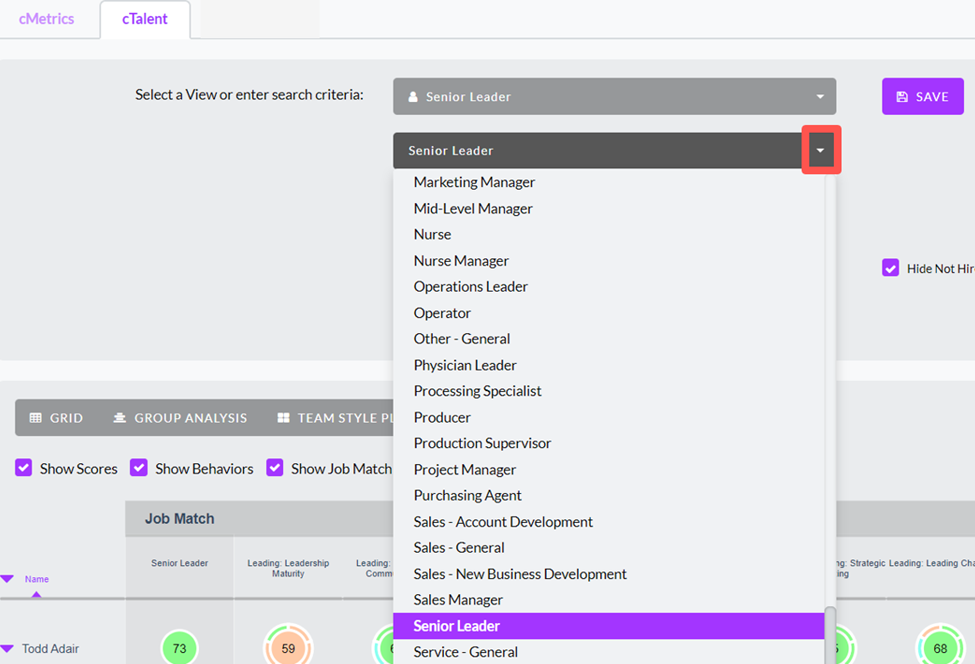975x664 pixels.
Task: Click Todd Adair's Senior Leader score circle of 73
Action: [x=179, y=648]
